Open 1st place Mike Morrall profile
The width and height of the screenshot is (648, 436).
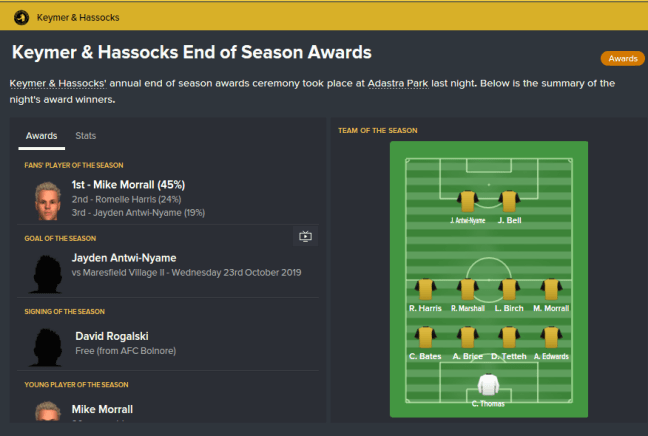tap(128, 185)
